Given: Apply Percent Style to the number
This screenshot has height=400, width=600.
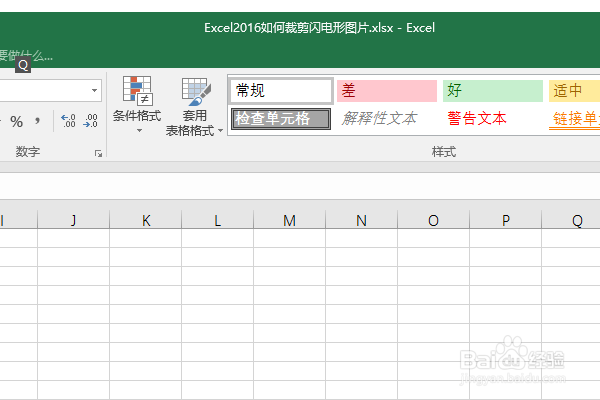Looking at the screenshot, I should pyautogui.click(x=16, y=122).
